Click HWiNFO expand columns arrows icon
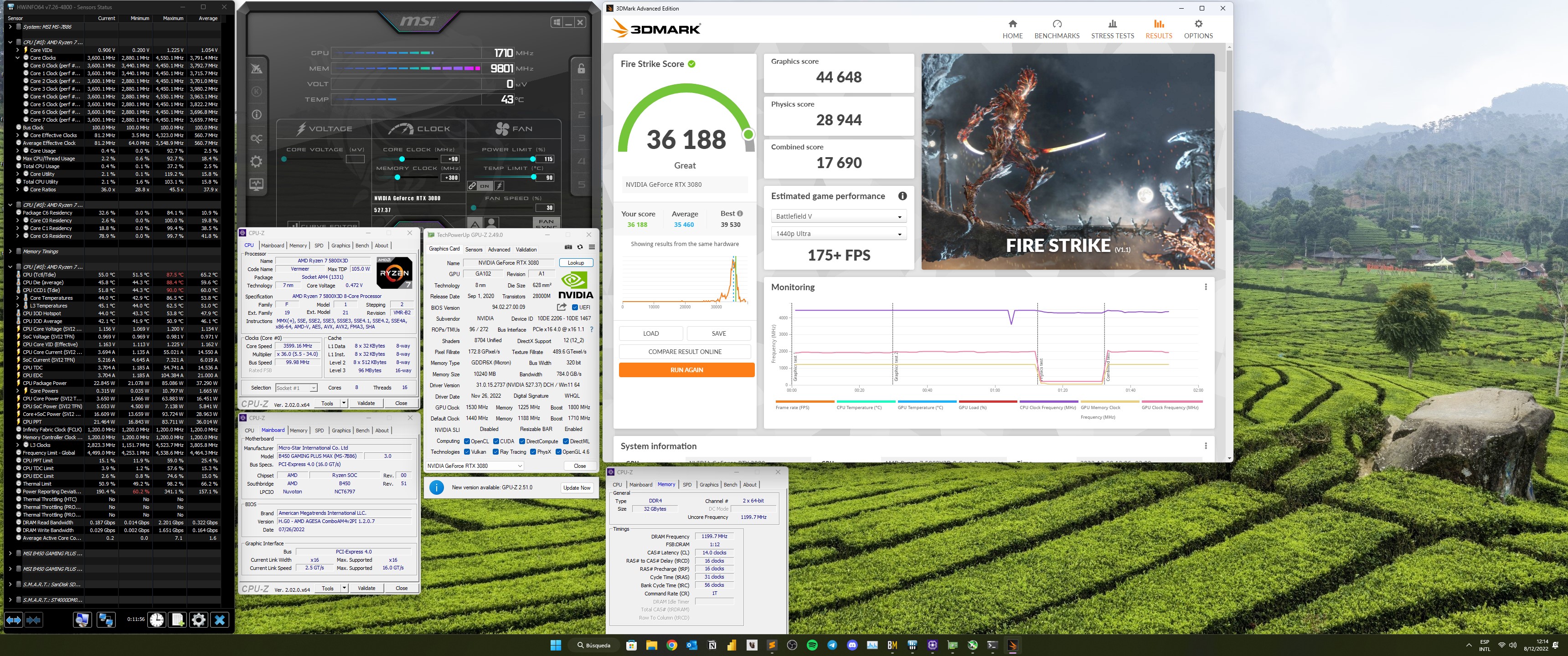The height and width of the screenshot is (656, 1568). [x=13, y=620]
